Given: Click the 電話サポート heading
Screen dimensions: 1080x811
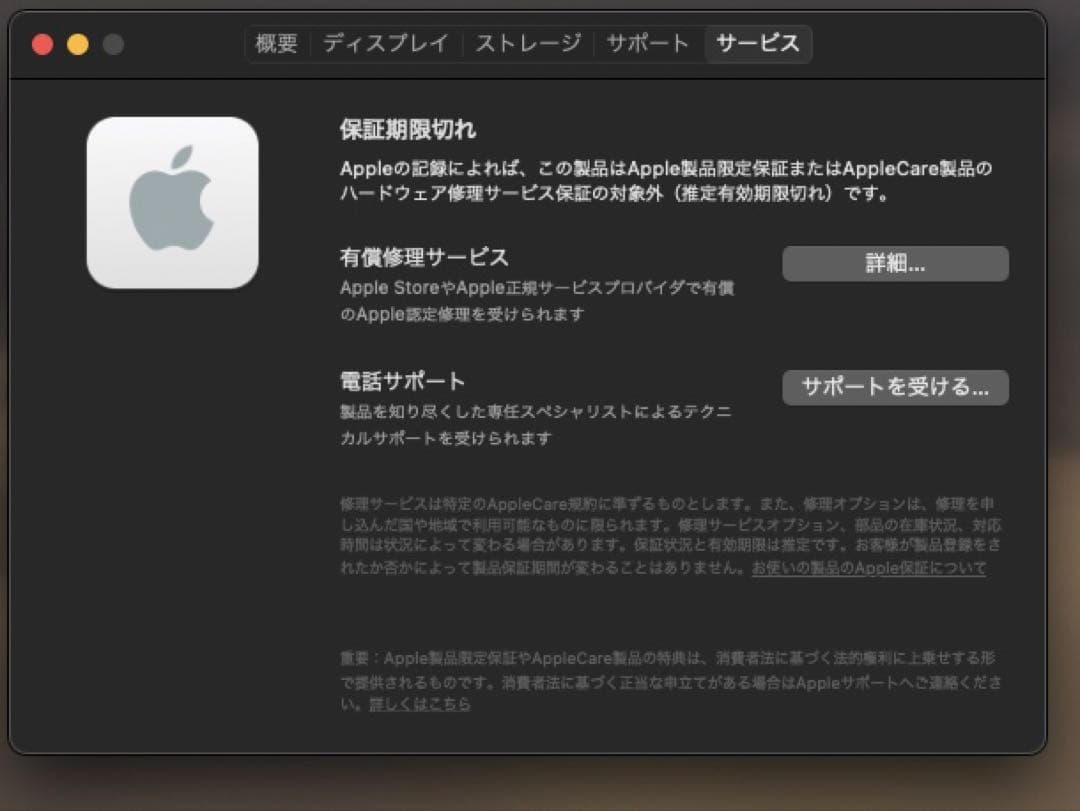Looking at the screenshot, I should pos(403,381).
